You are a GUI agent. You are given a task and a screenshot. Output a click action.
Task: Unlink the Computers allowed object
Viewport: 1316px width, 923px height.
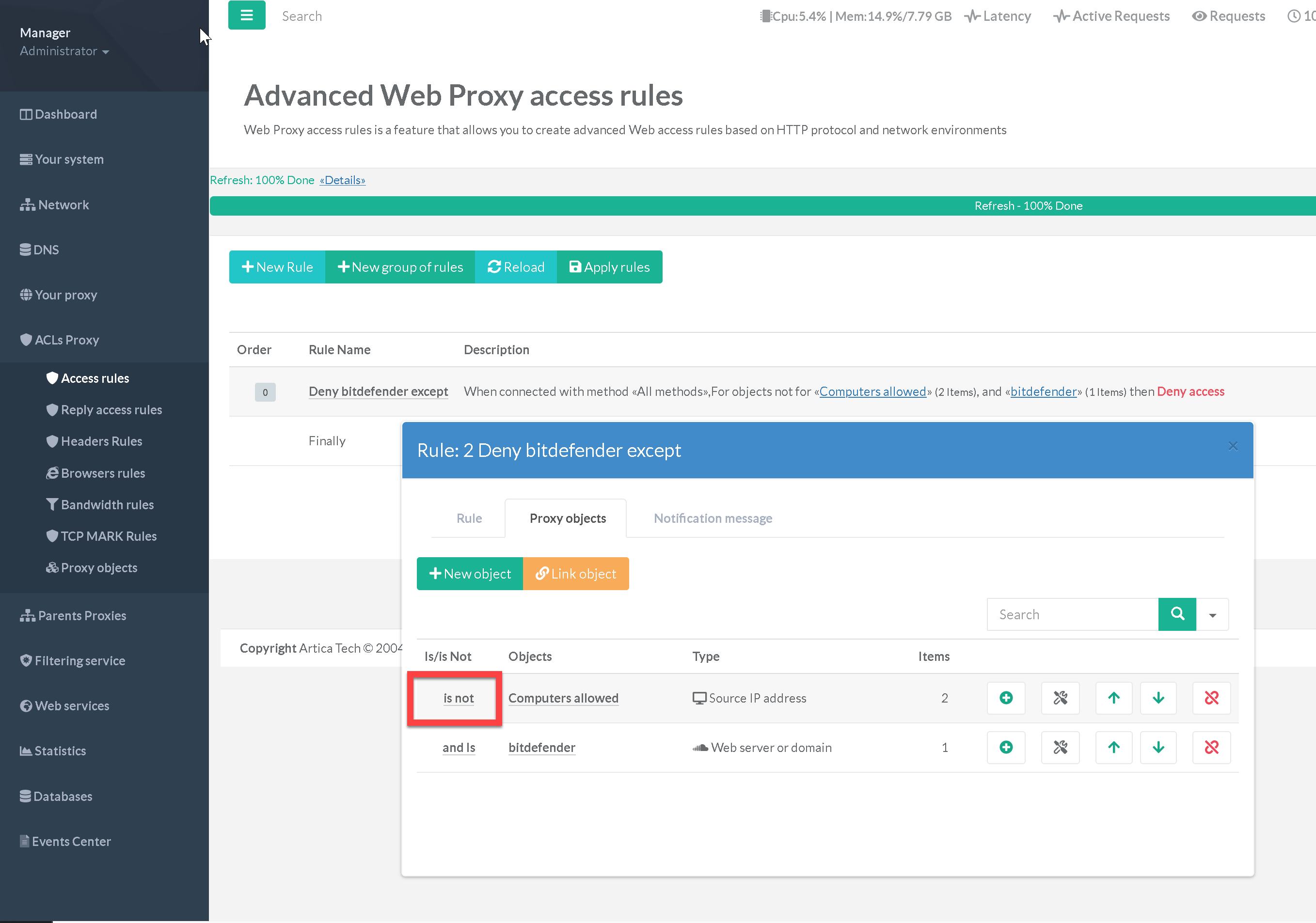point(1211,698)
